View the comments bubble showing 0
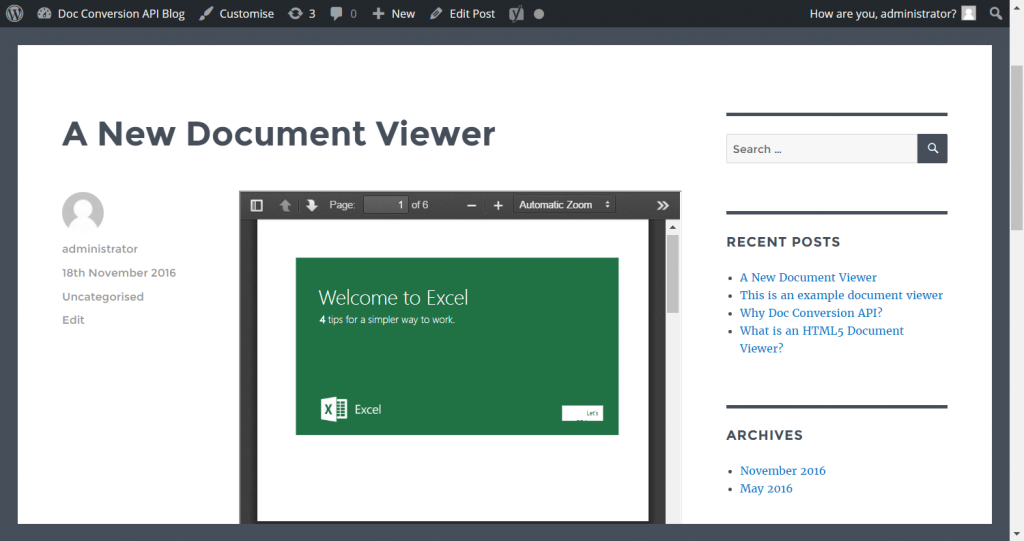Screen dimensions: 1024x541 pos(344,13)
